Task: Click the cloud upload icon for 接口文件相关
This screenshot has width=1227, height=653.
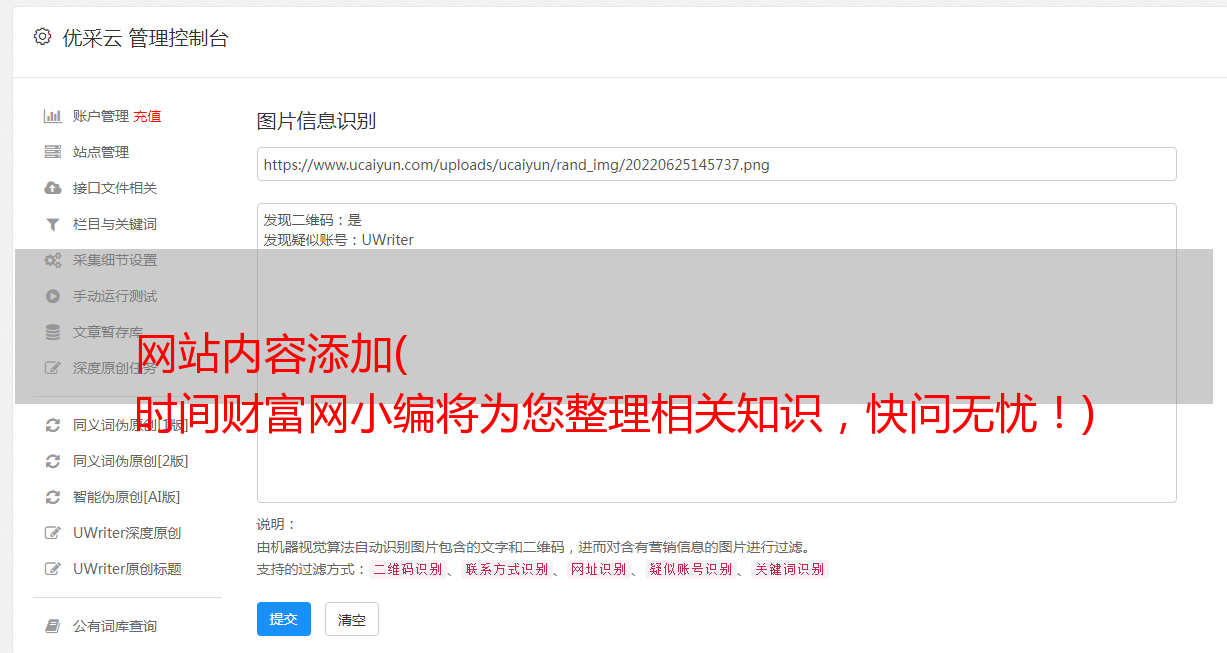Action: (53, 188)
